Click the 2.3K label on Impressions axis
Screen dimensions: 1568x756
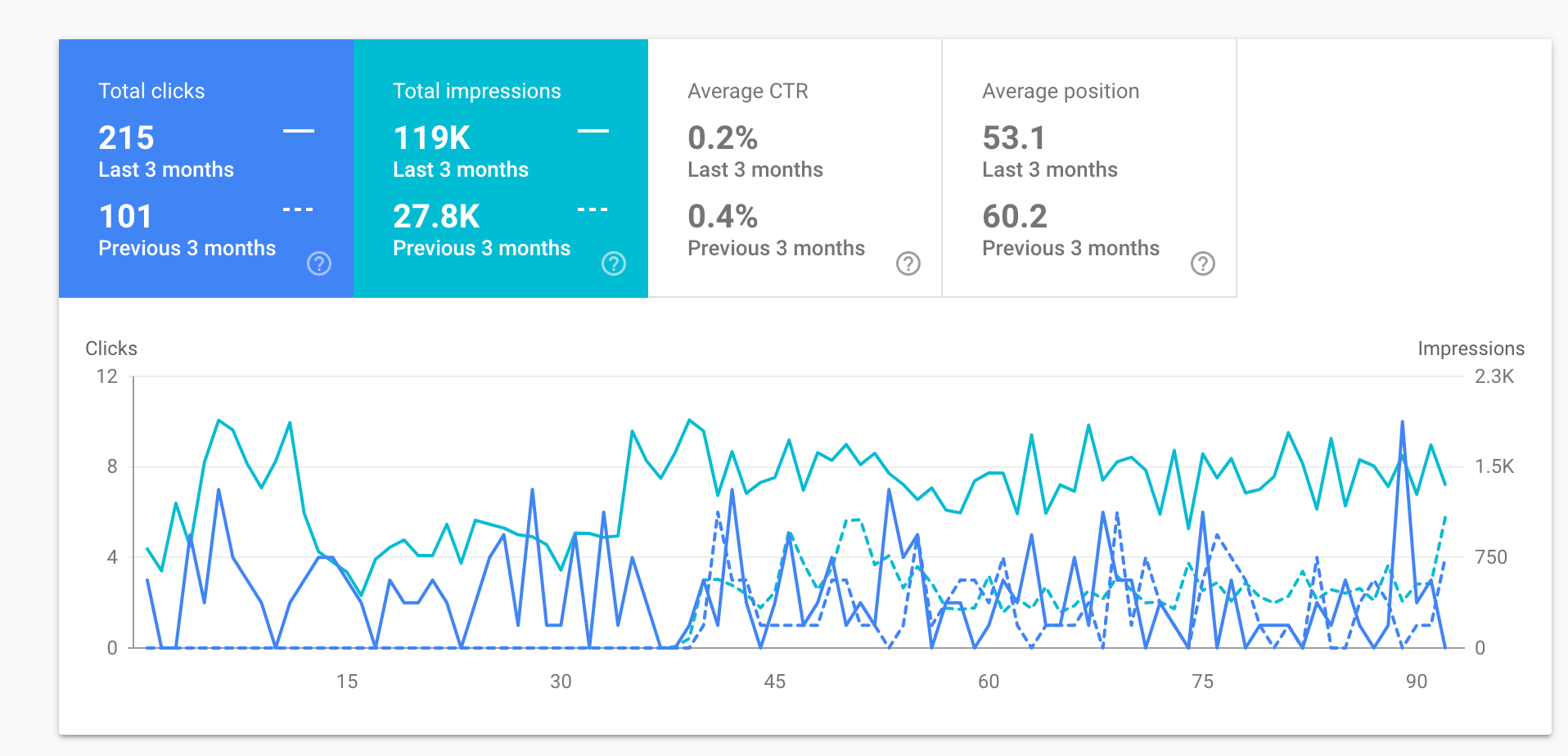tap(1494, 376)
